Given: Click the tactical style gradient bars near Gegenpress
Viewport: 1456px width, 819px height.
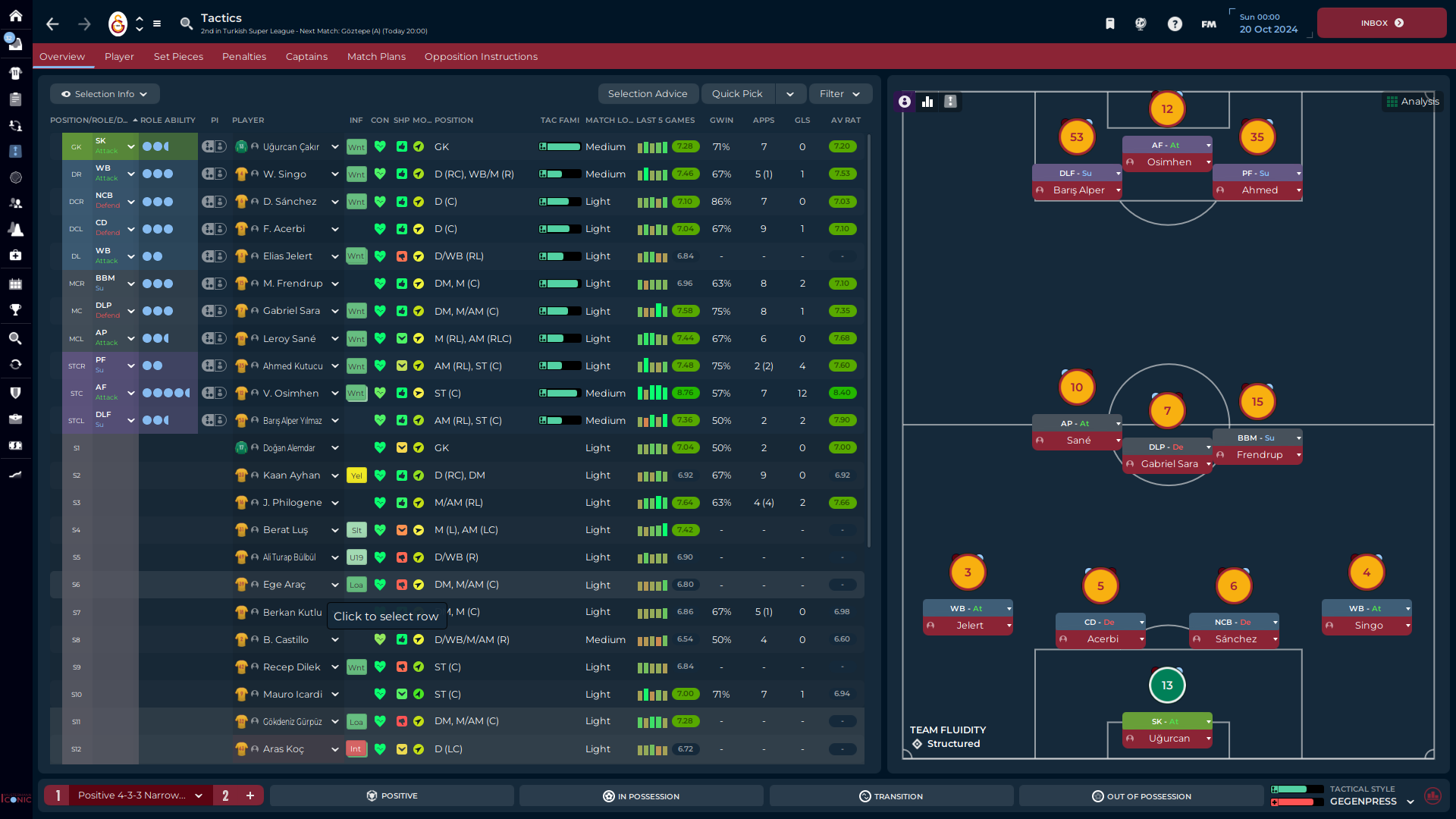Looking at the screenshot, I should click(1298, 795).
